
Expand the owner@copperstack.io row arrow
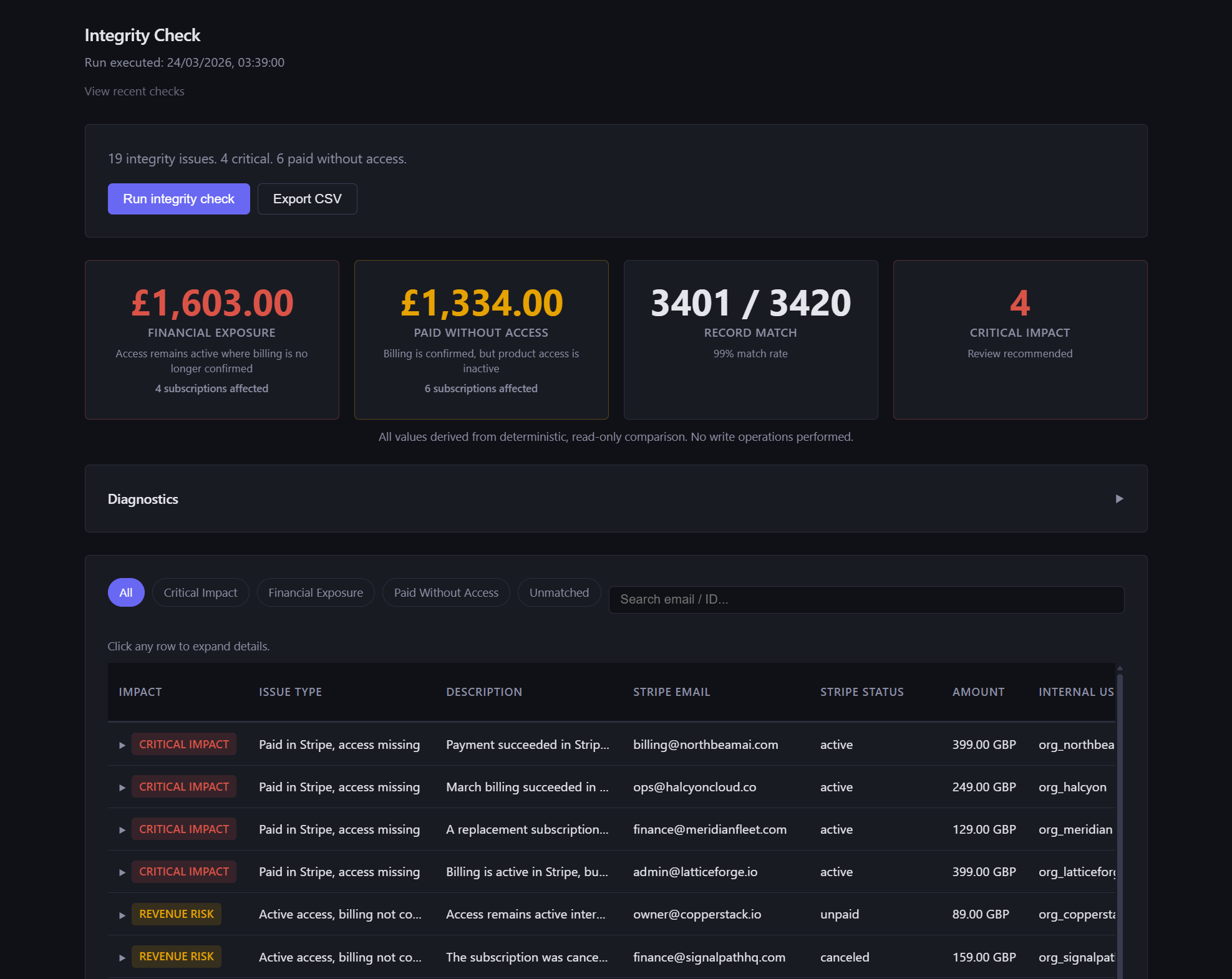(x=122, y=915)
